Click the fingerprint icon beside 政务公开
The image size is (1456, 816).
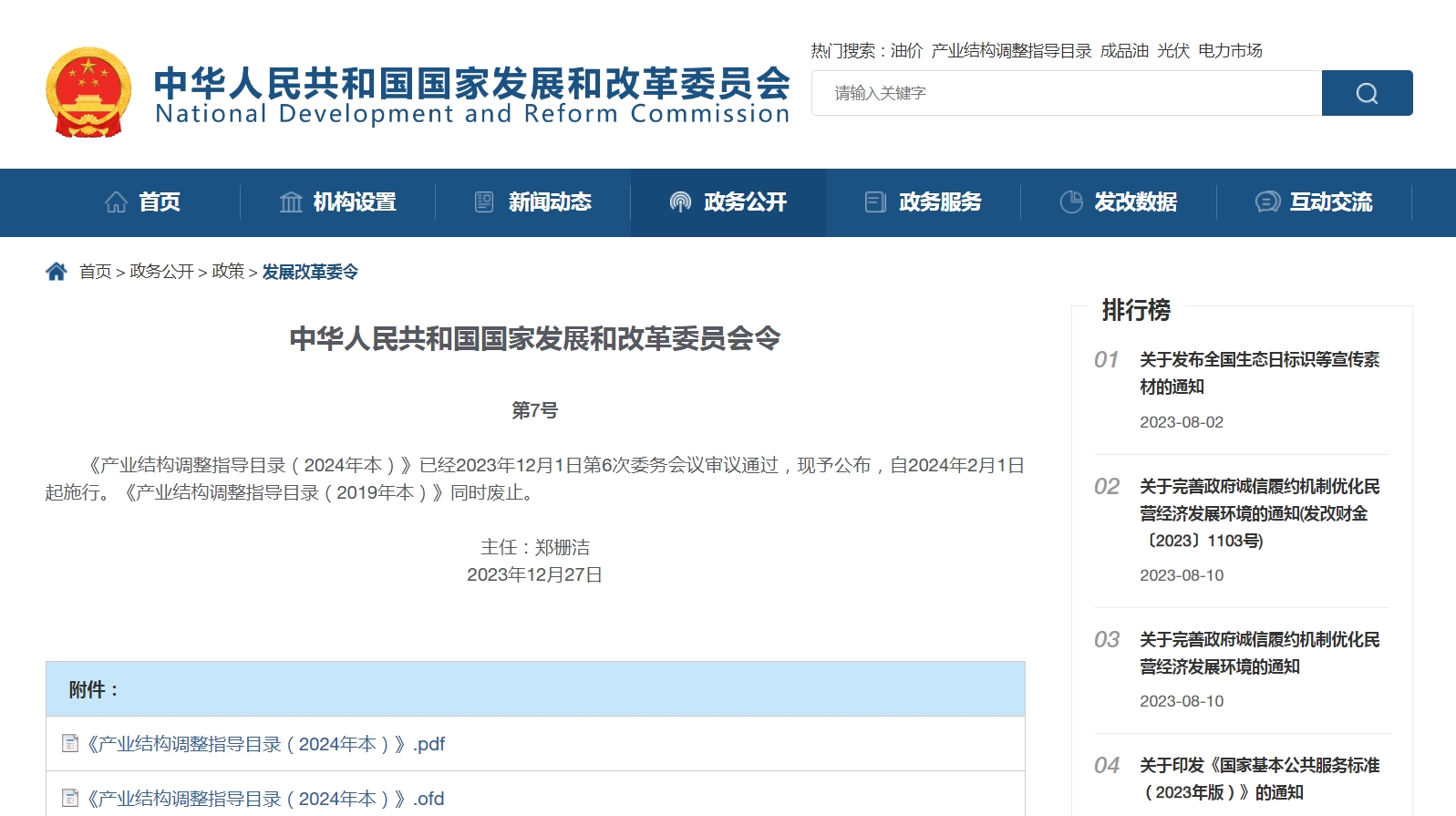(x=680, y=201)
